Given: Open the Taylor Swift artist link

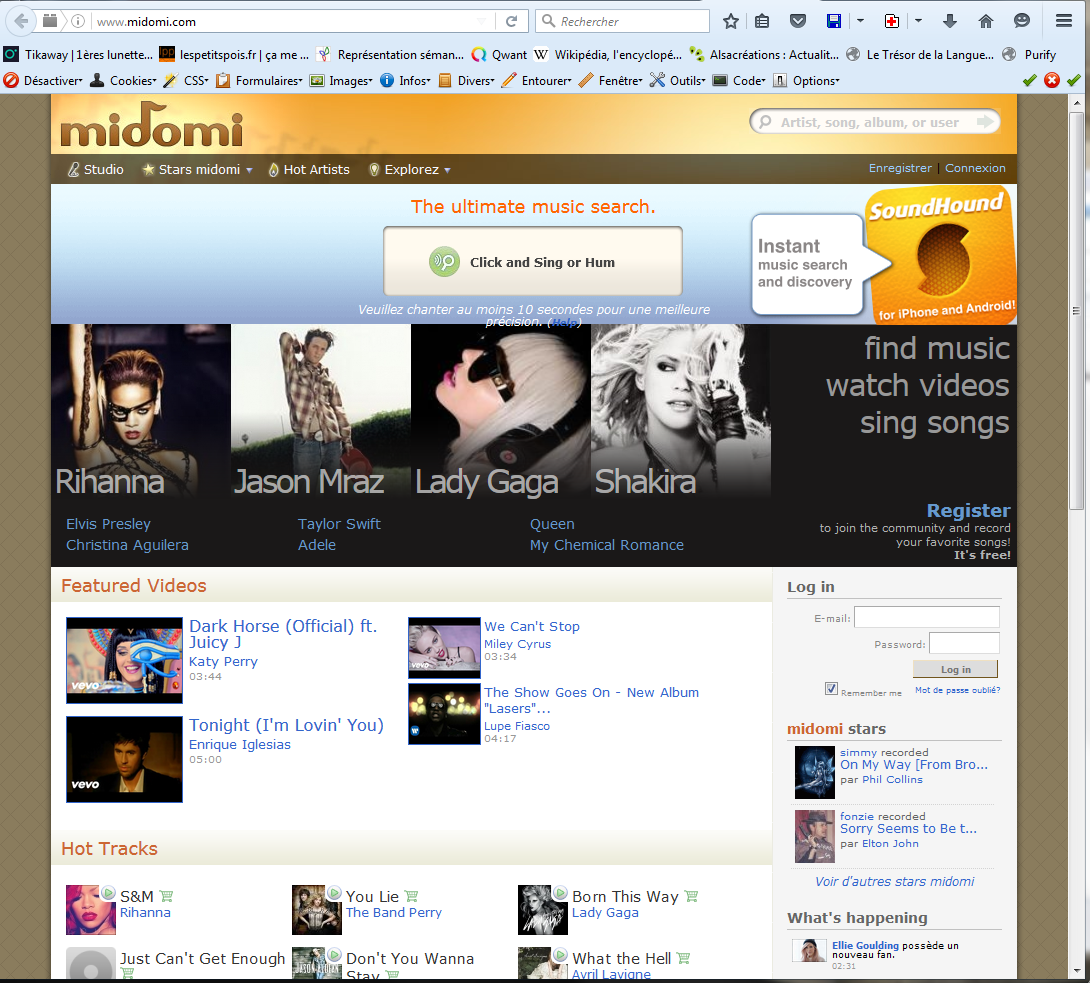Looking at the screenshot, I should 339,524.
